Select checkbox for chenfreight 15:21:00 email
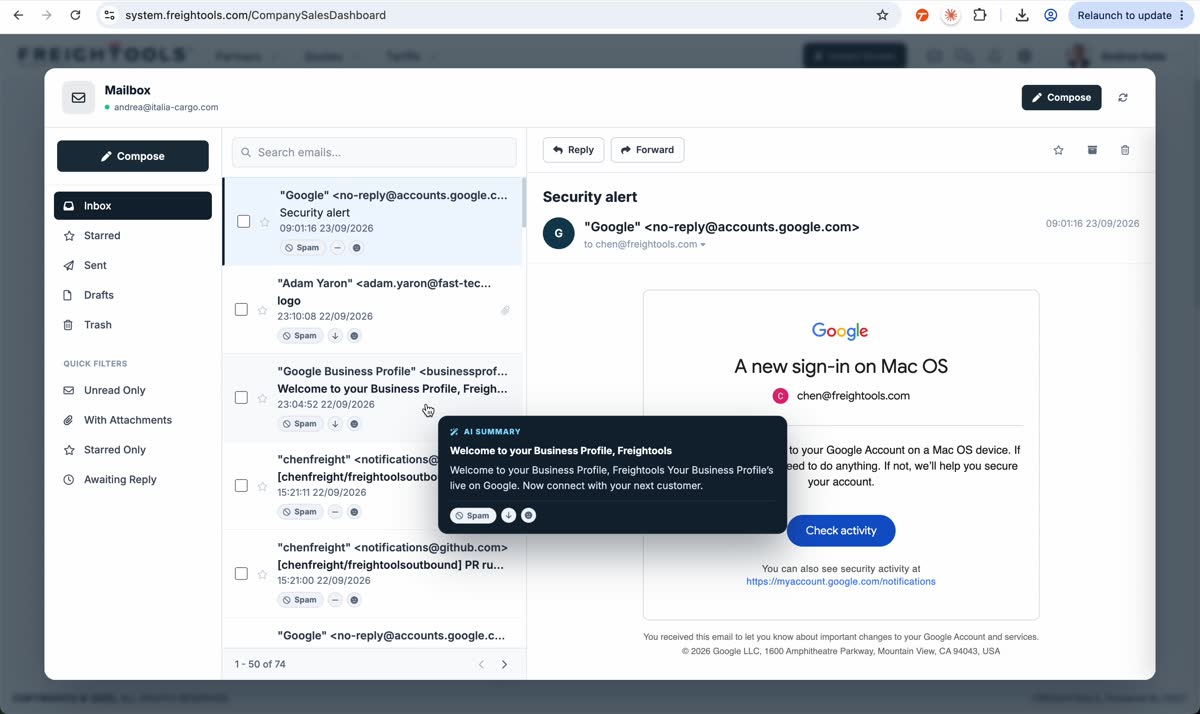 241,574
